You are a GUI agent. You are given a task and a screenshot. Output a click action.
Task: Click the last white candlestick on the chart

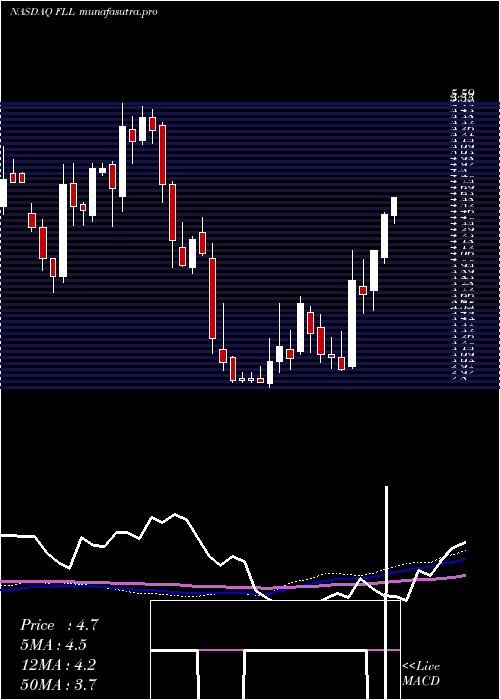tap(394, 209)
